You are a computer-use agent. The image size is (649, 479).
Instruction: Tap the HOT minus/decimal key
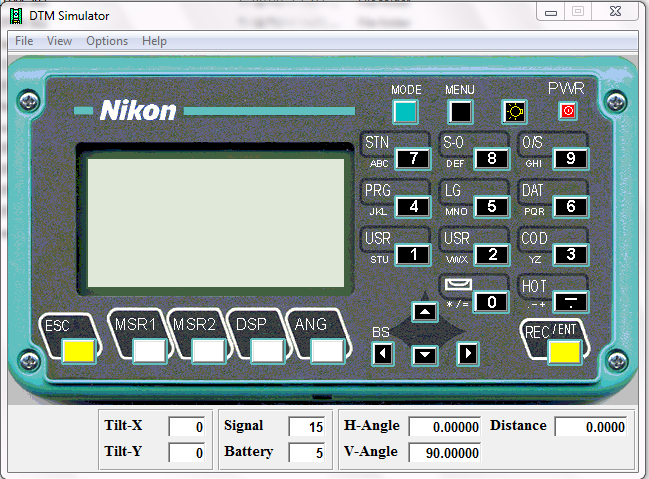click(570, 303)
